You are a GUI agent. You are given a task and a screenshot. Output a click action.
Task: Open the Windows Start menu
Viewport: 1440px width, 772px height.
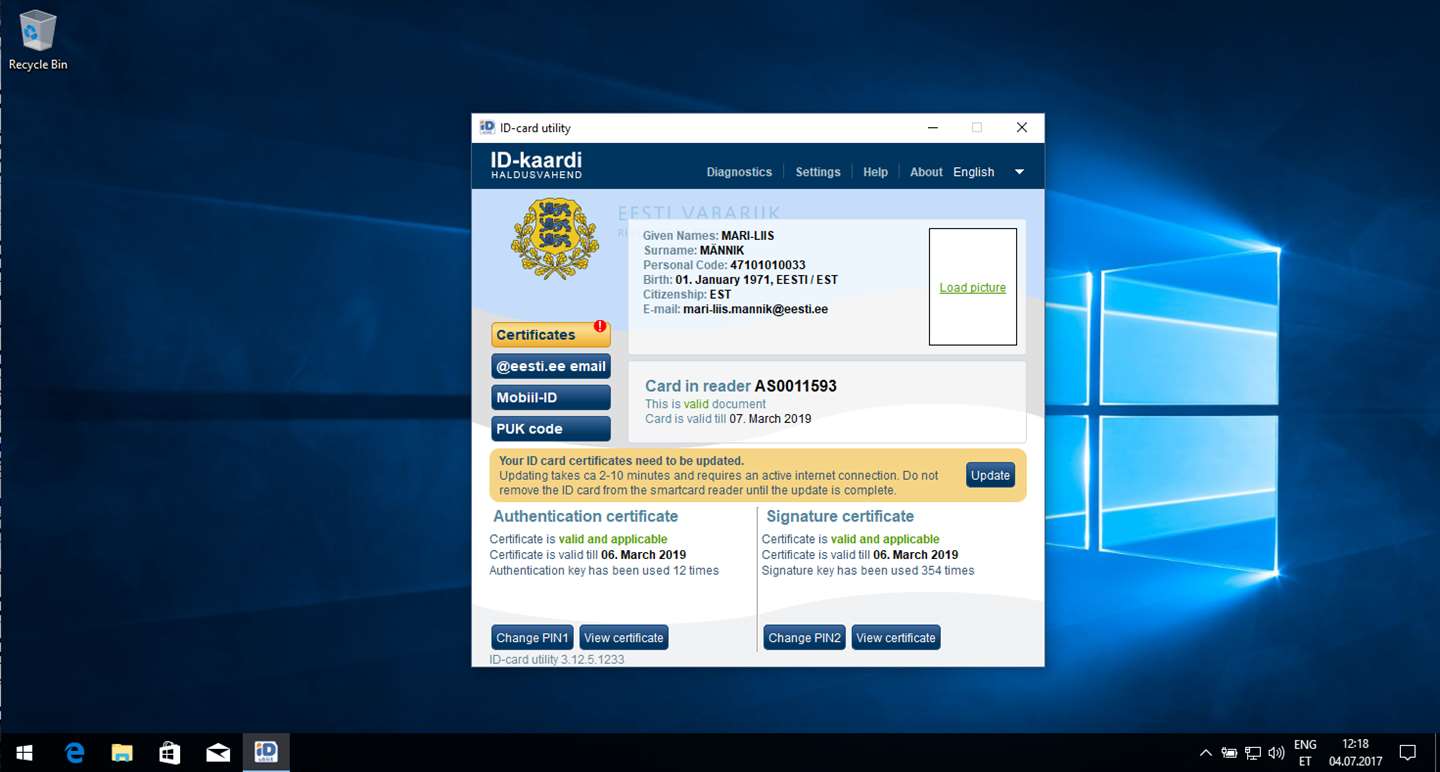[x=24, y=752]
